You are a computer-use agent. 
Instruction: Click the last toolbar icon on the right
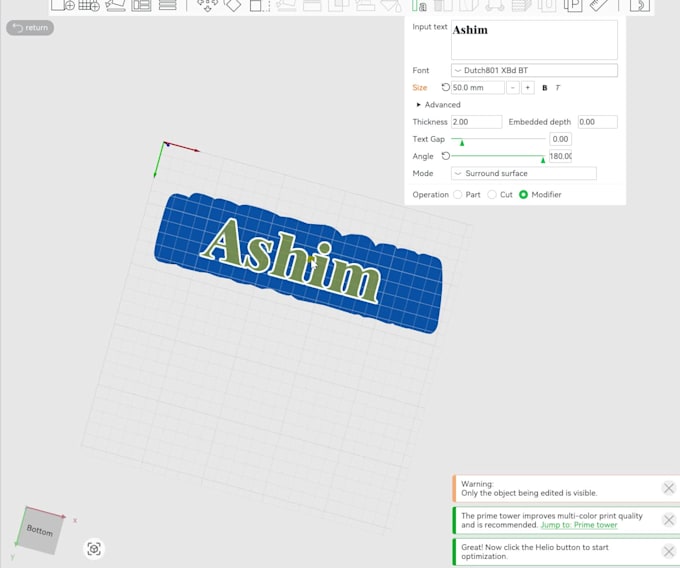tap(640, 4)
